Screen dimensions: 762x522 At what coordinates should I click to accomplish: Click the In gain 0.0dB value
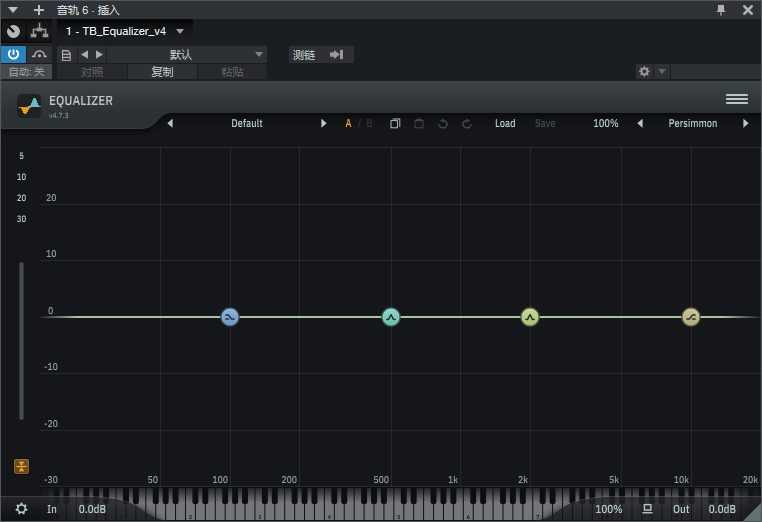pyautogui.click(x=92, y=509)
